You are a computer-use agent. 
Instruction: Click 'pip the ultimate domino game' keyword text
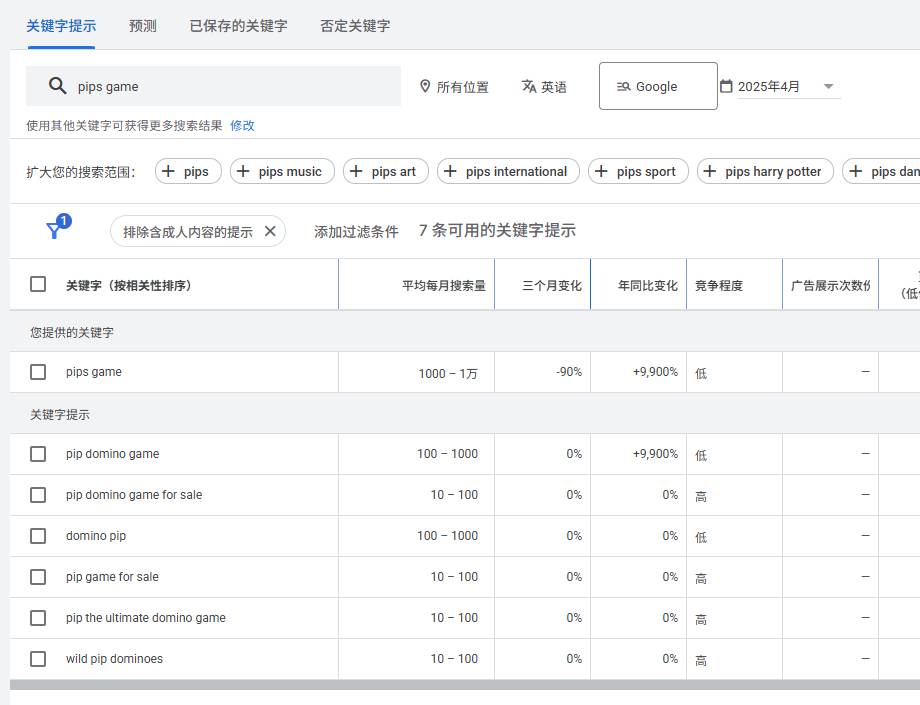(146, 618)
